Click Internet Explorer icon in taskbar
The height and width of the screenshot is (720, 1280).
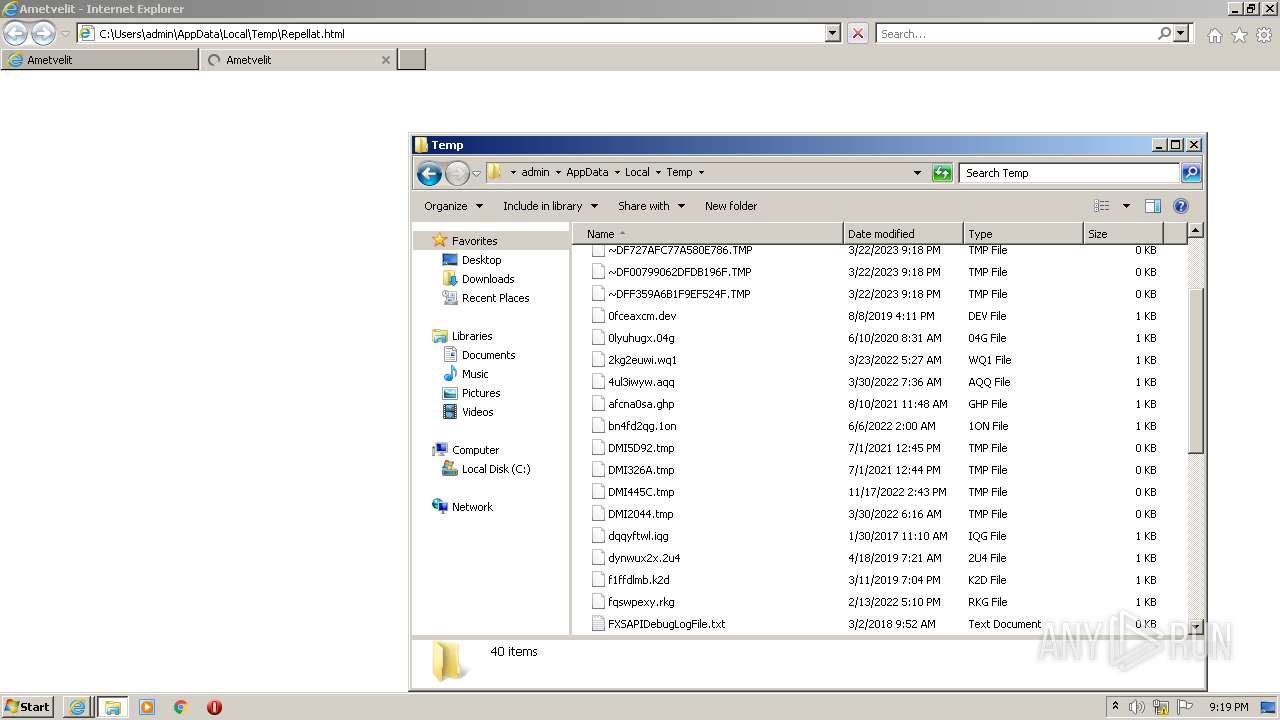77,707
